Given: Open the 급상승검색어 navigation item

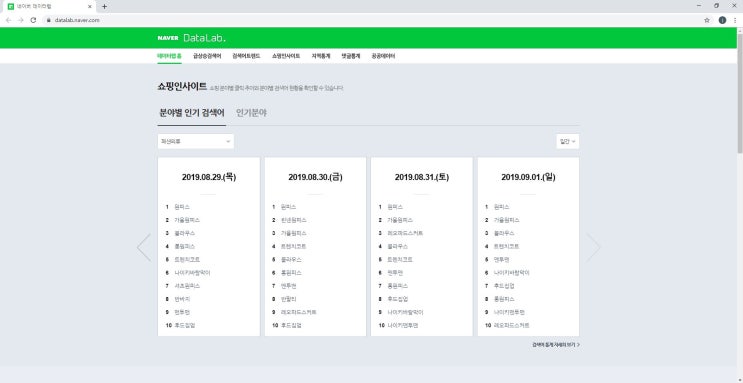Looking at the screenshot, I should click(207, 56).
